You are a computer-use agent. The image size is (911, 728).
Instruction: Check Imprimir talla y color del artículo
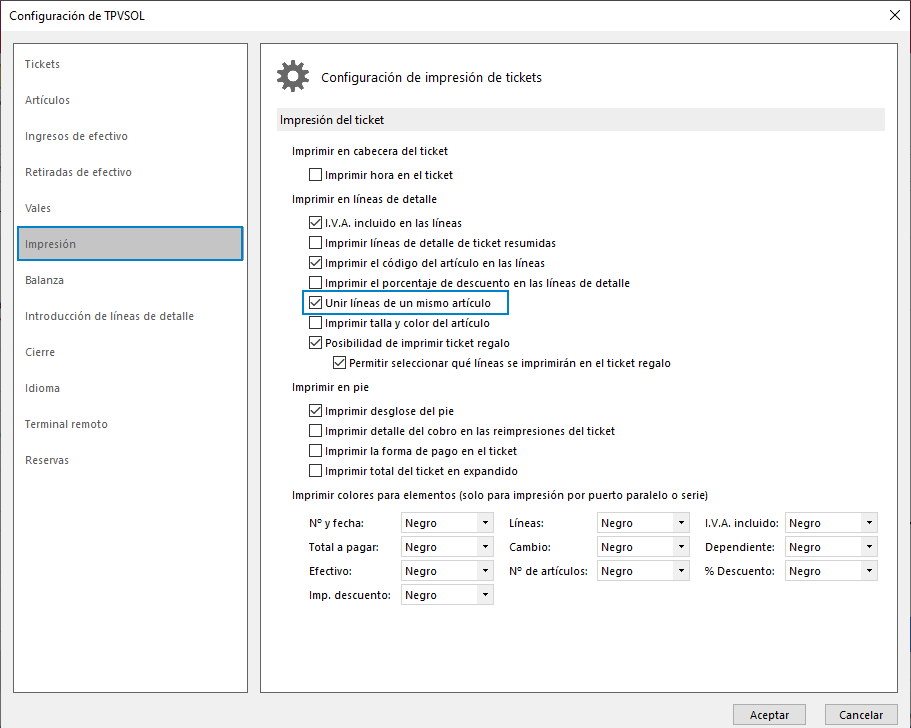[315, 322]
